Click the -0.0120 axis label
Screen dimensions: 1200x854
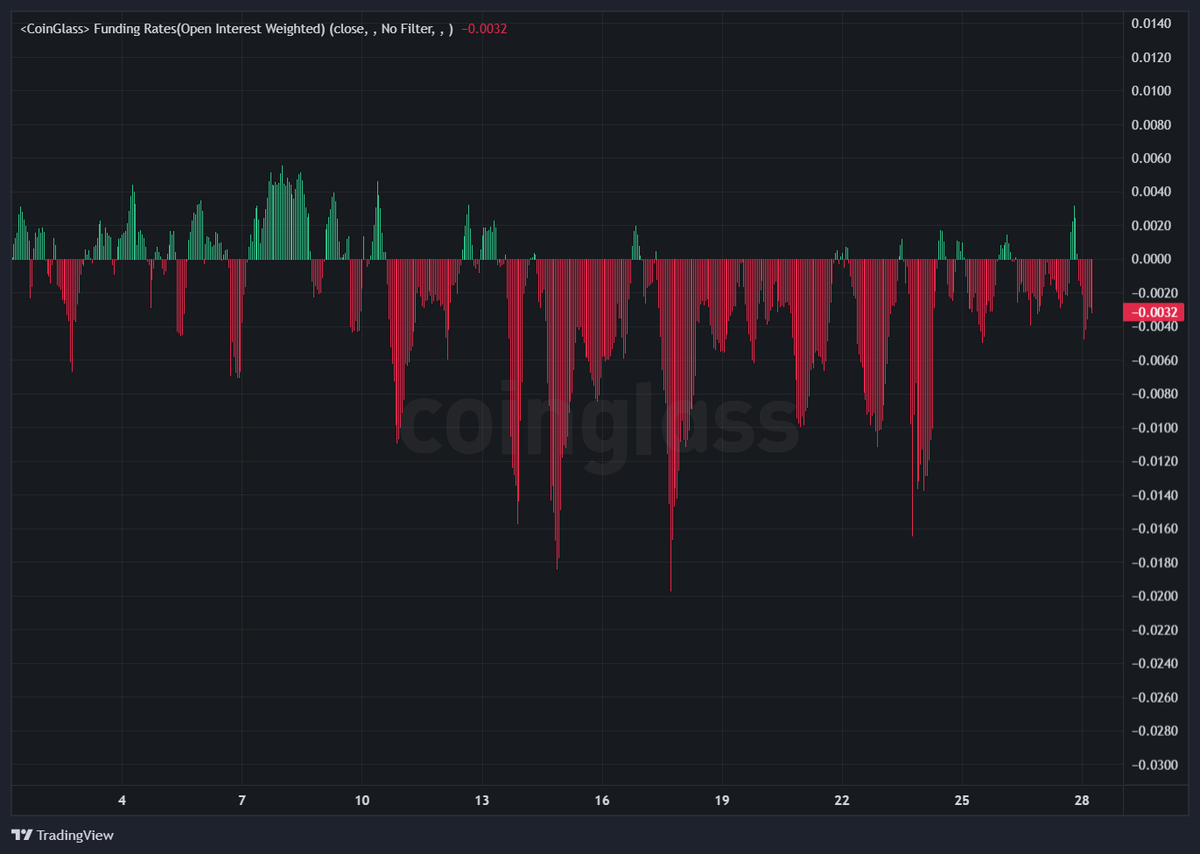tap(1155, 462)
